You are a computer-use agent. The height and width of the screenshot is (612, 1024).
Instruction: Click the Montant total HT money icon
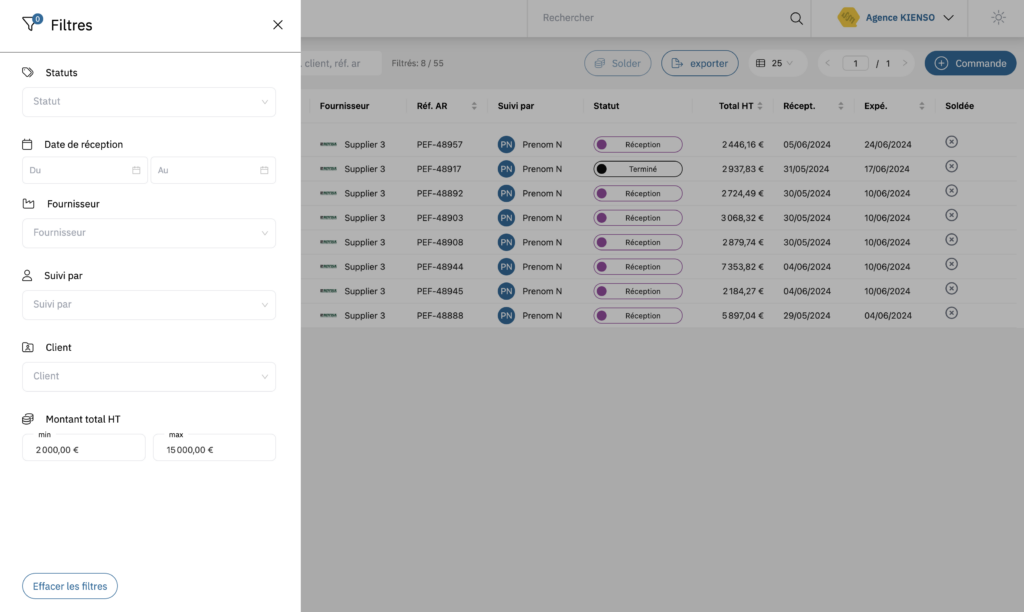(x=25, y=419)
